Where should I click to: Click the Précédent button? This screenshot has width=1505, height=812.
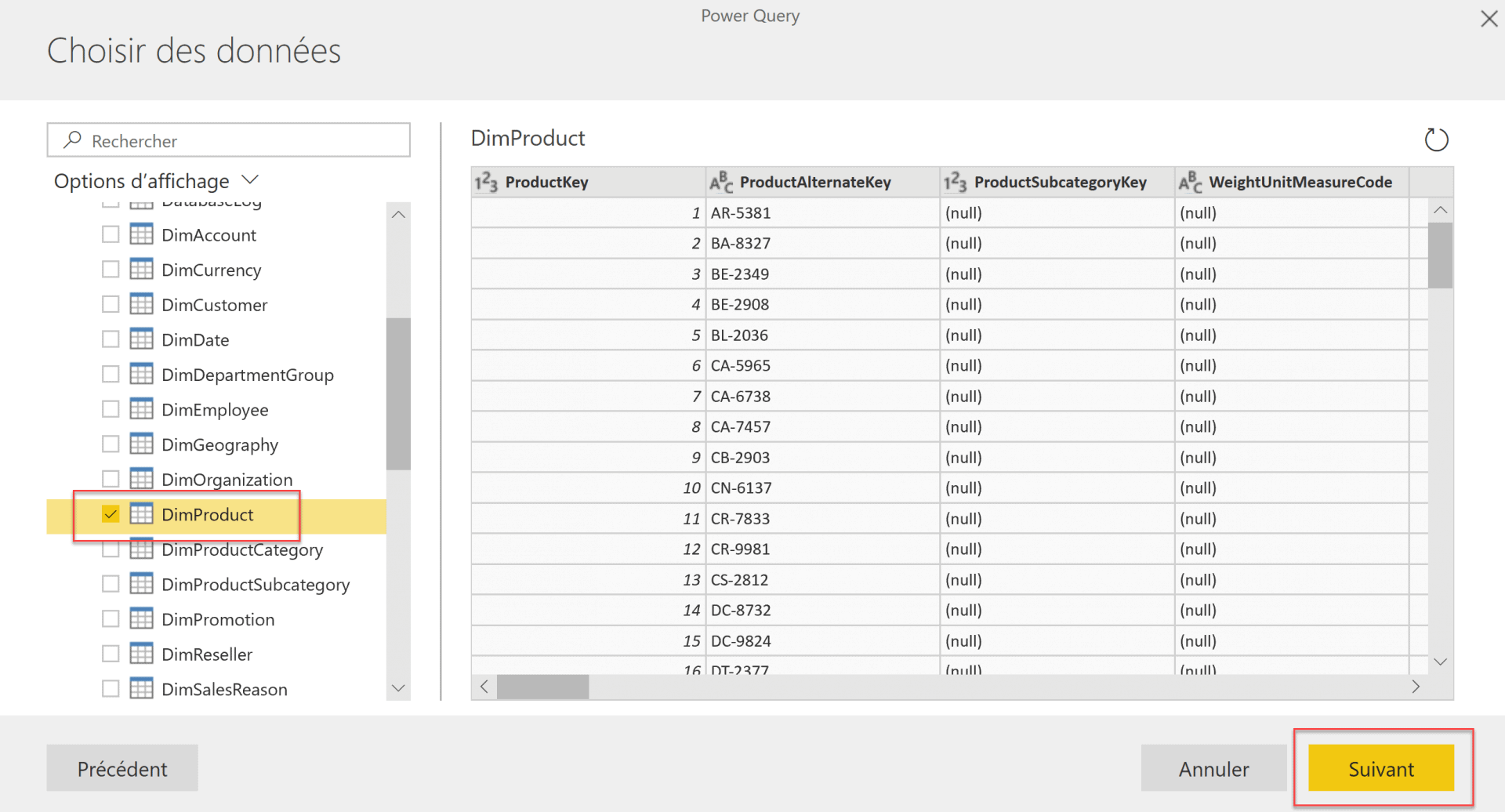121,769
